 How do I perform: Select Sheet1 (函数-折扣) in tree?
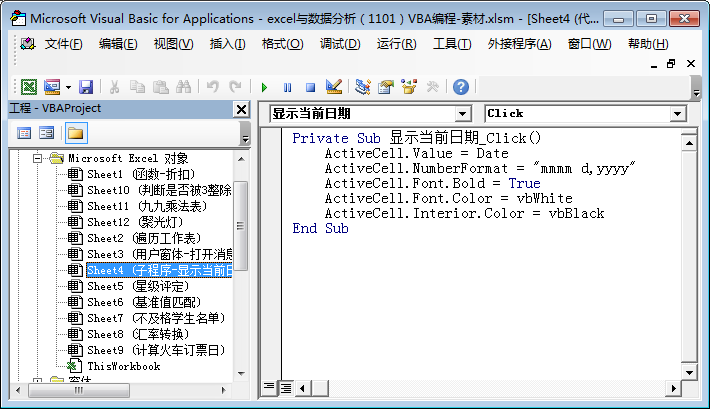pyautogui.click(x=141, y=174)
